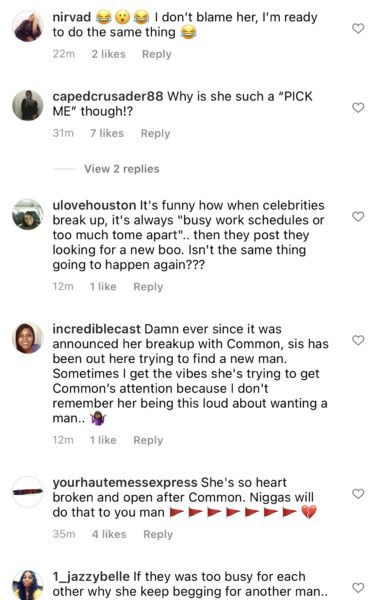View the 7 likes on capedcrusader88's comment
382x600 pixels.
[x=107, y=133]
